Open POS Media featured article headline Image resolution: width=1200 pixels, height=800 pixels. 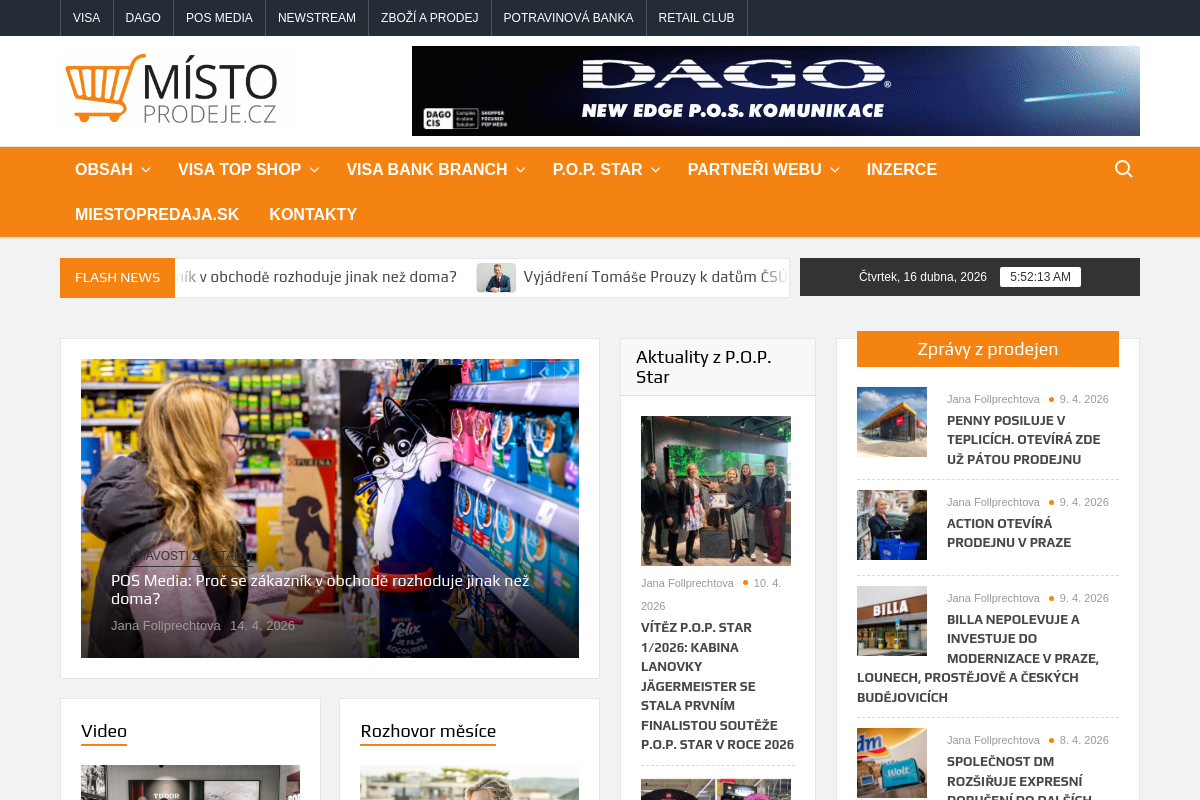320,590
